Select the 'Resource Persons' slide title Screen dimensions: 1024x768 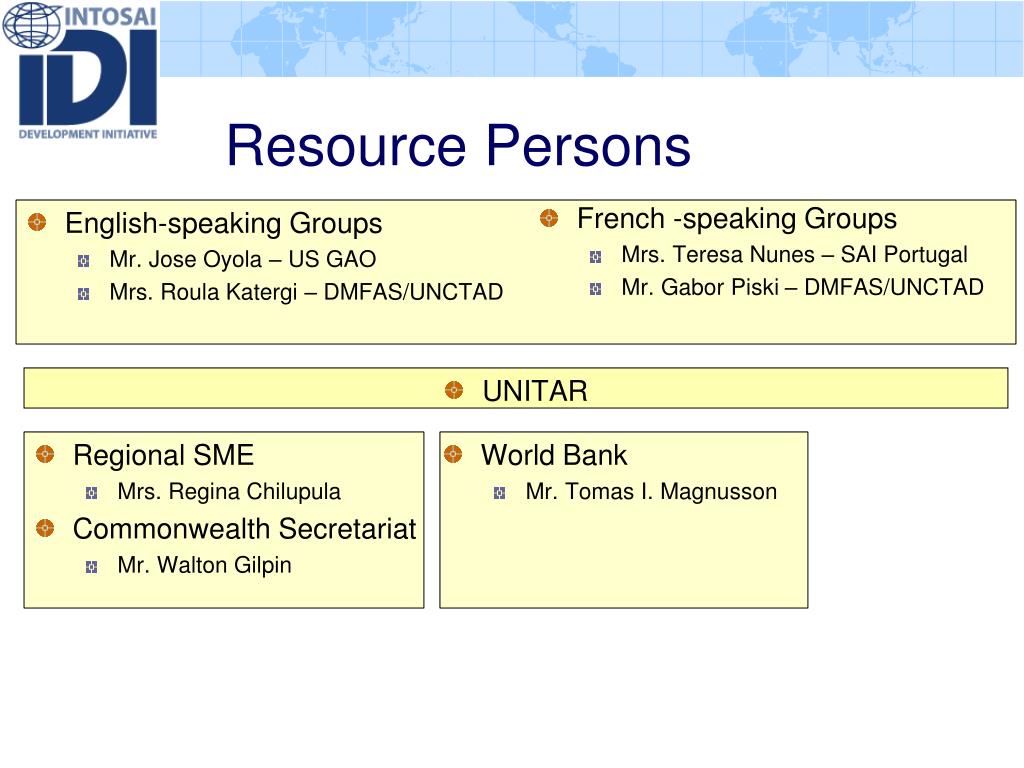(458, 146)
